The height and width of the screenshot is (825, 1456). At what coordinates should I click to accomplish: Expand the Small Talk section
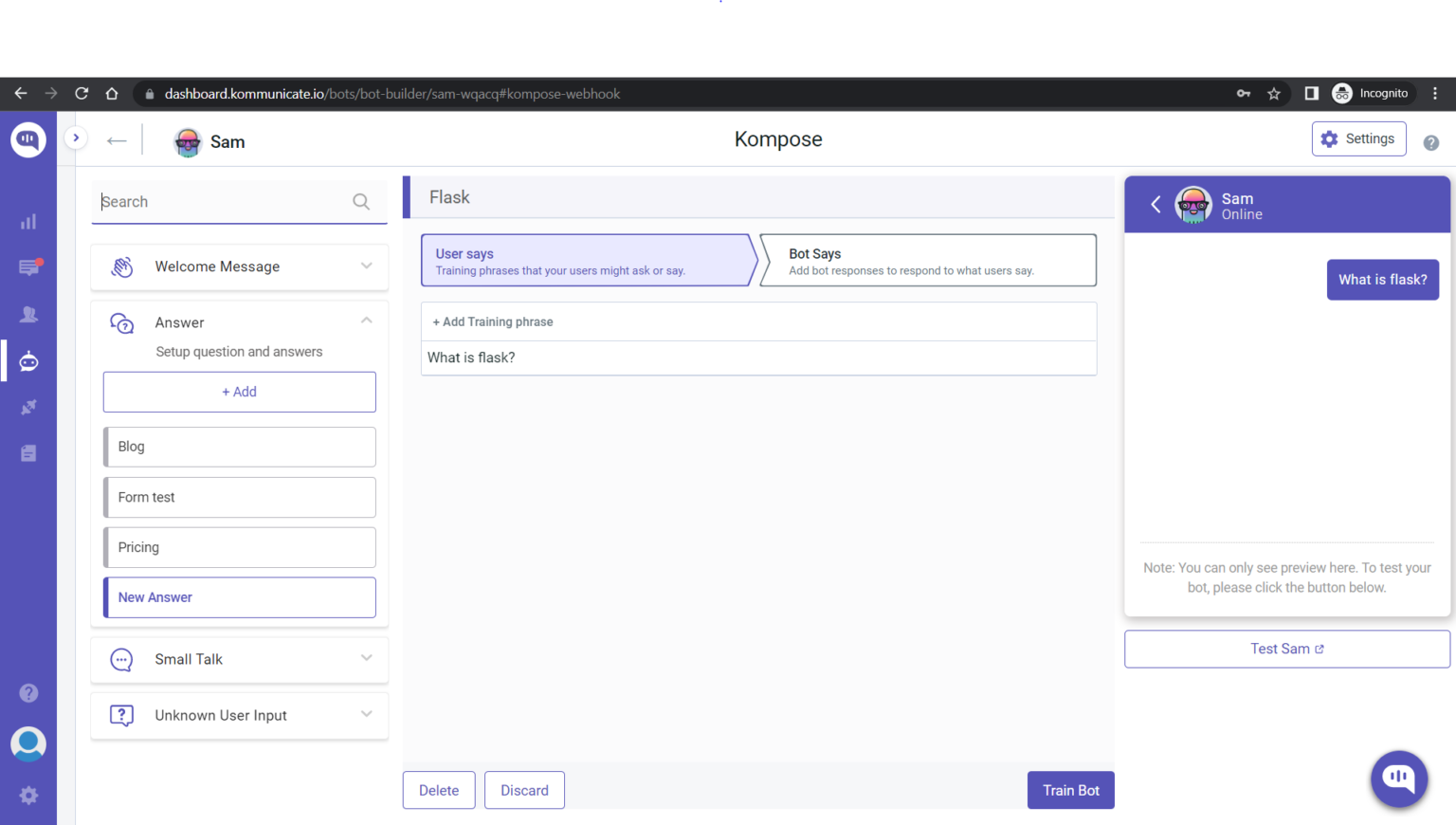(x=366, y=658)
